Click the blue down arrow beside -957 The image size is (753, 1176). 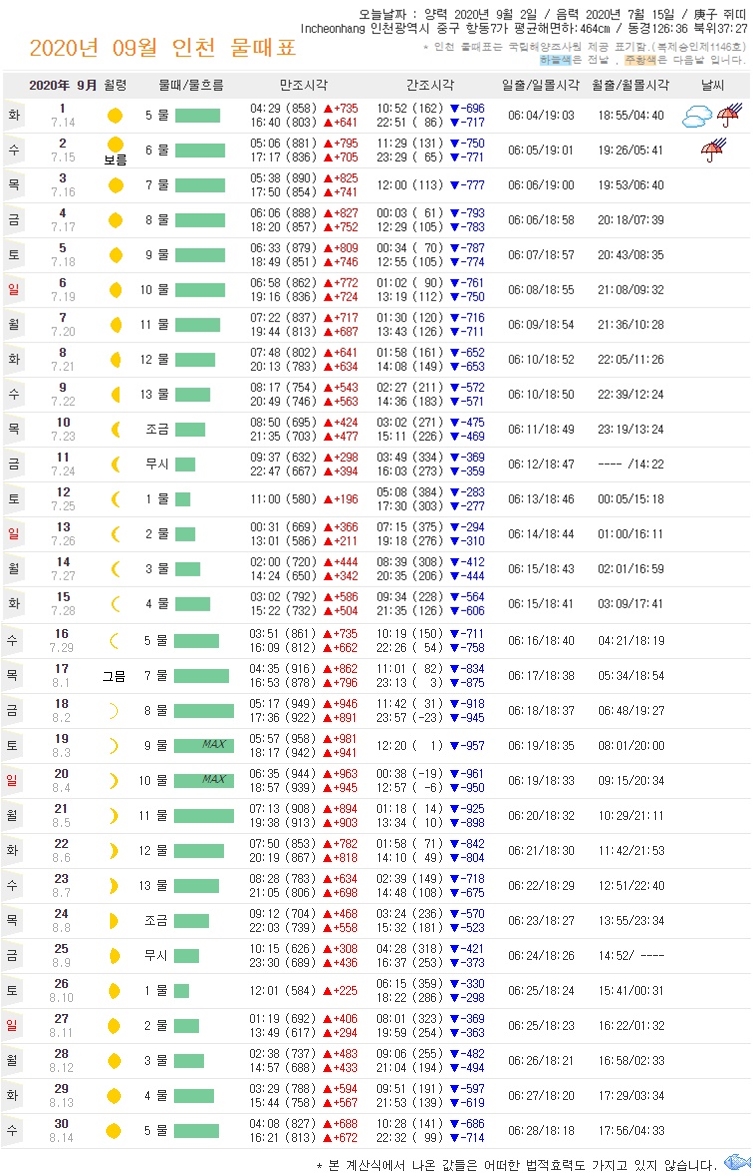(x=454, y=746)
